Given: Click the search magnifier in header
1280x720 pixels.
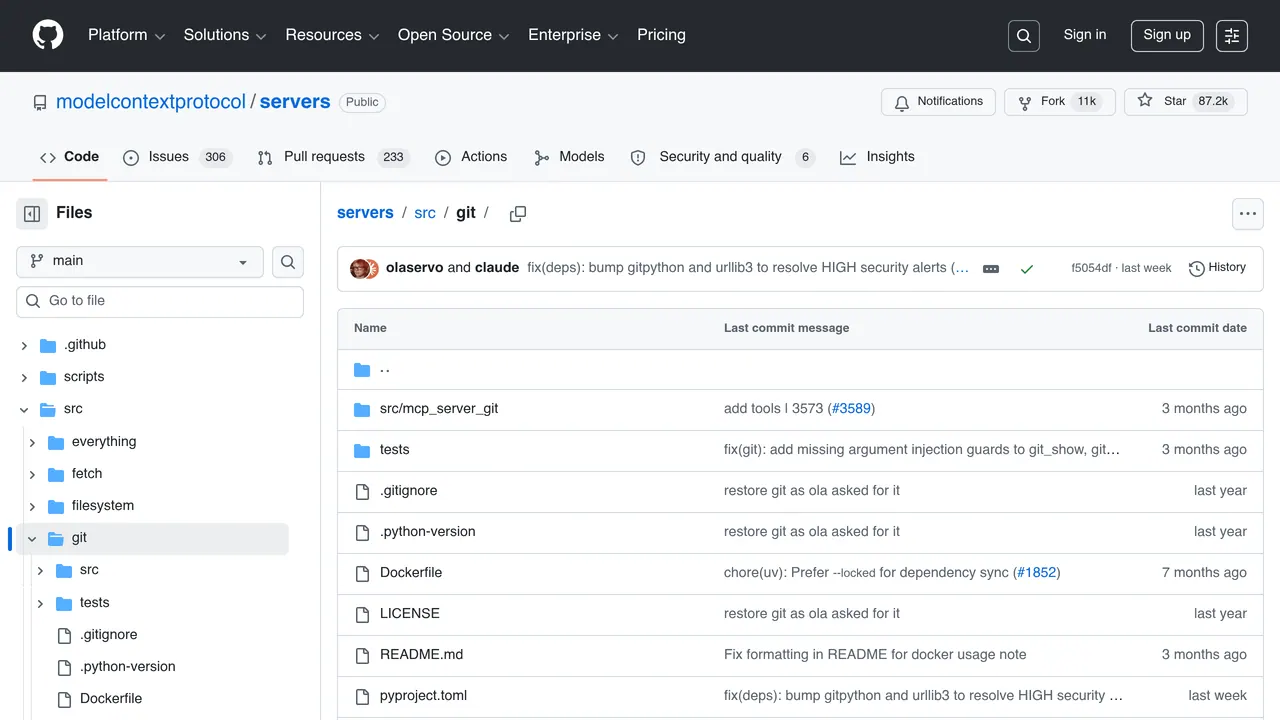Looking at the screenshot, I should 1024,36.
